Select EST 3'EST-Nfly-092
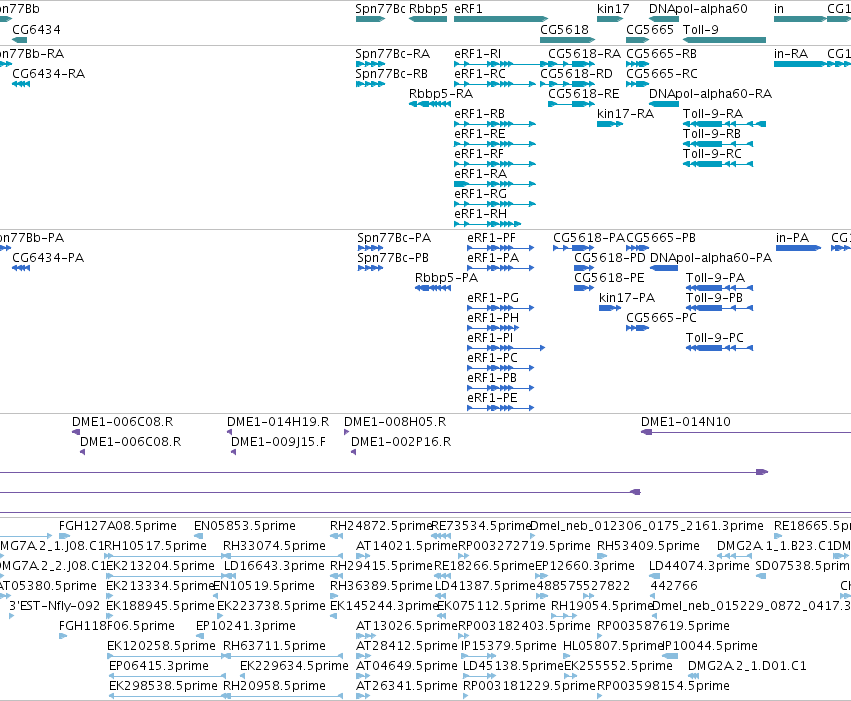 tap(54, 606)
